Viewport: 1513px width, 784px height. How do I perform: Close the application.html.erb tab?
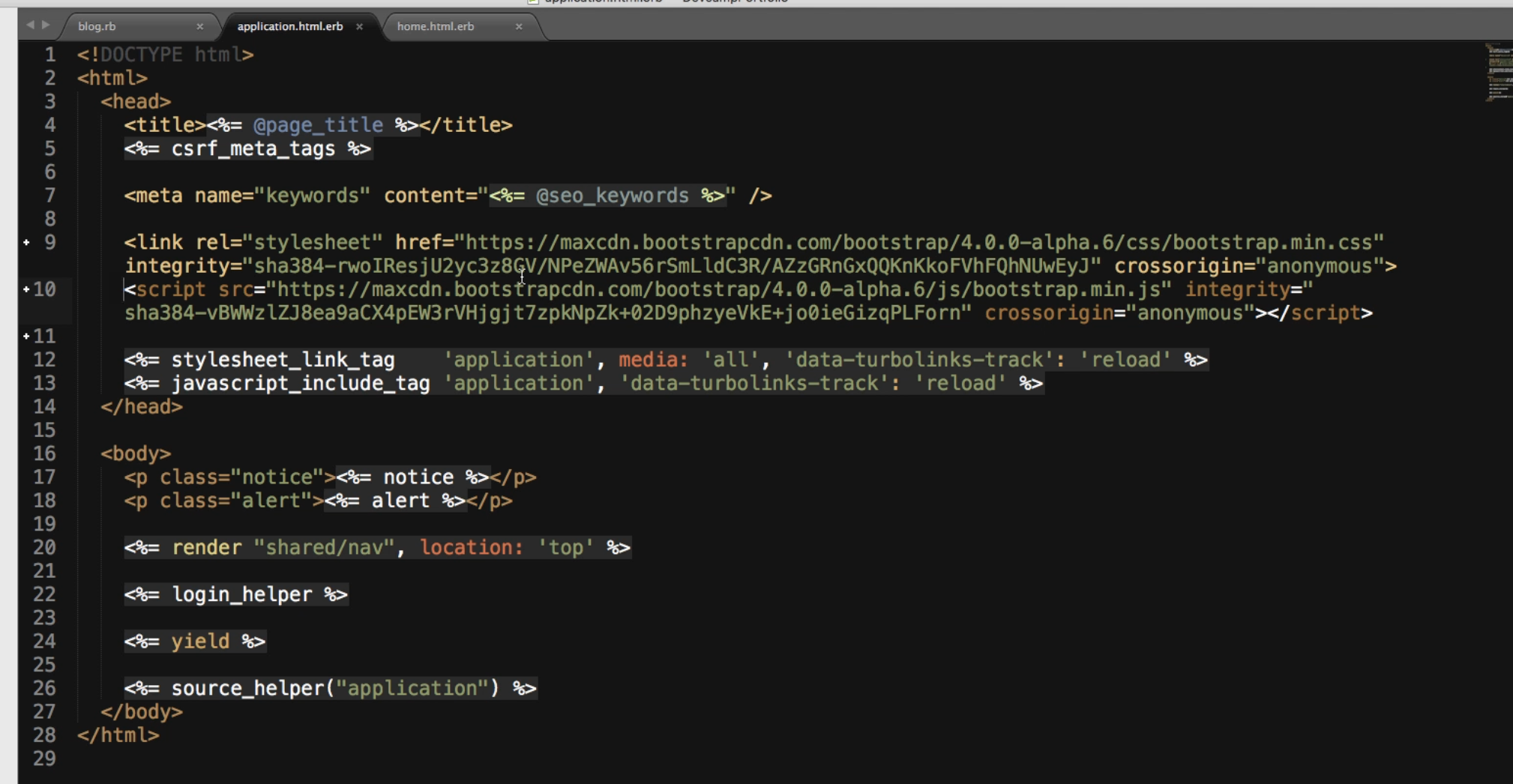coord(360,26)
